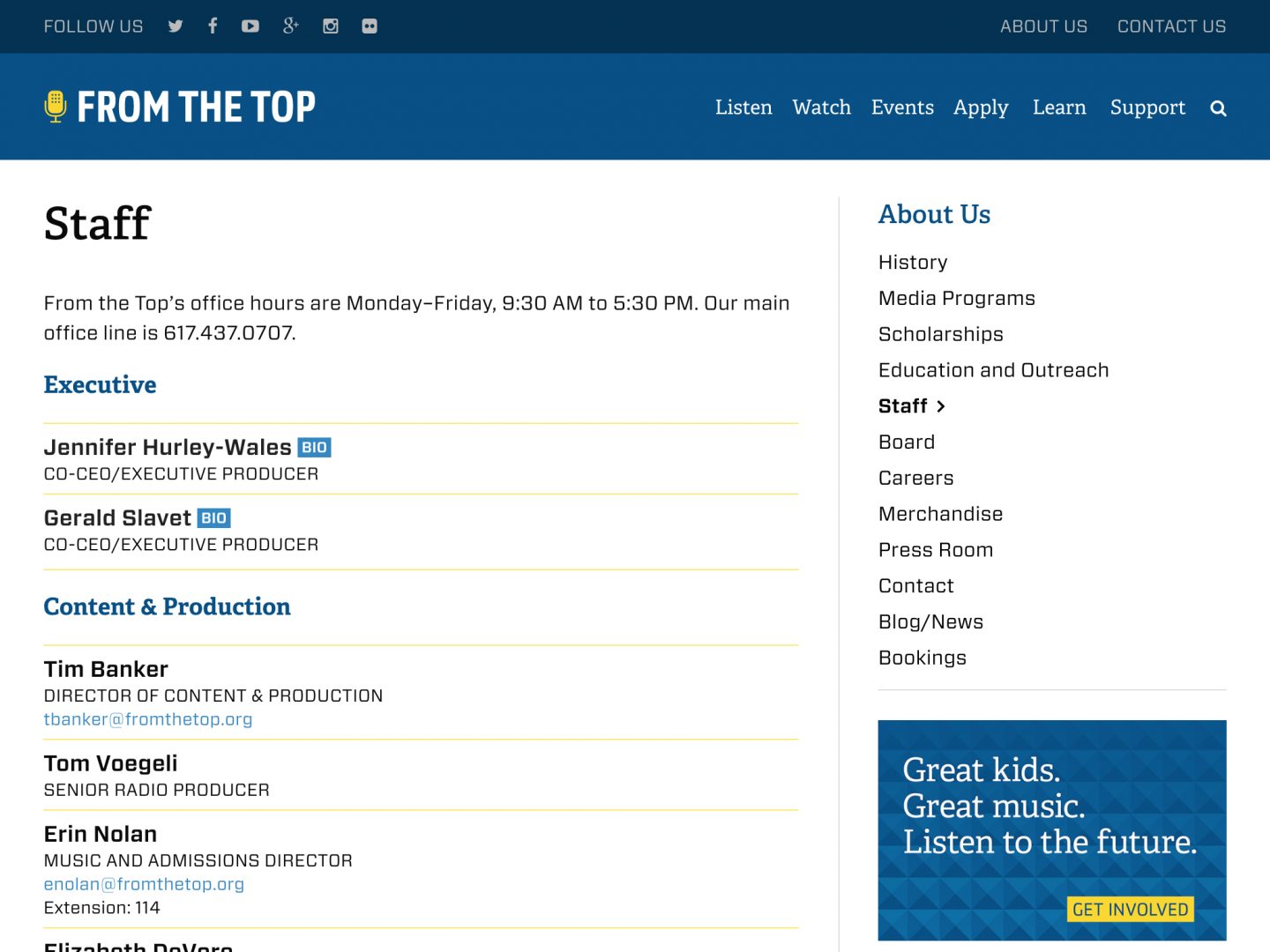This screenshot has height=952, width=1270.
Task: Select Media Programs in the sidebar
Action: (x=957, y=299)
